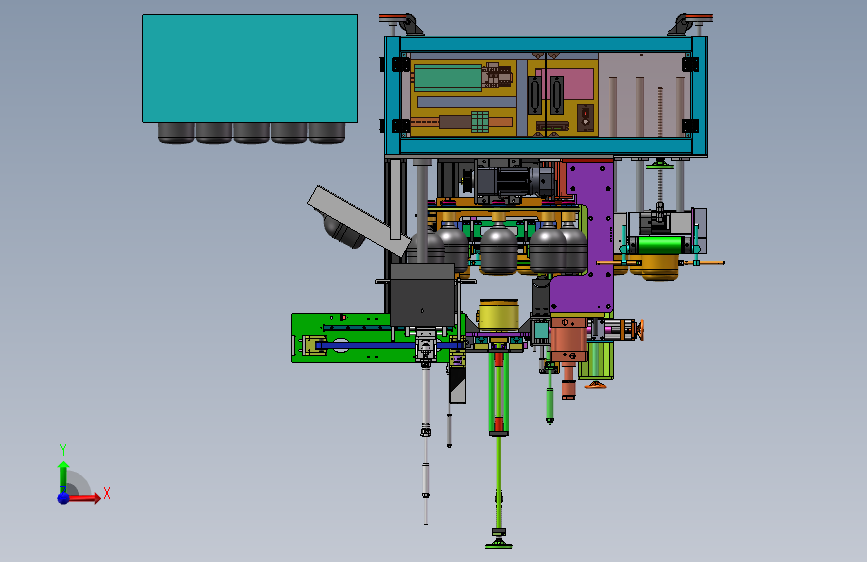Select the bright green horizontal cylinder on right
Viewport: 867px width, 562px height.
pos(660,245)
